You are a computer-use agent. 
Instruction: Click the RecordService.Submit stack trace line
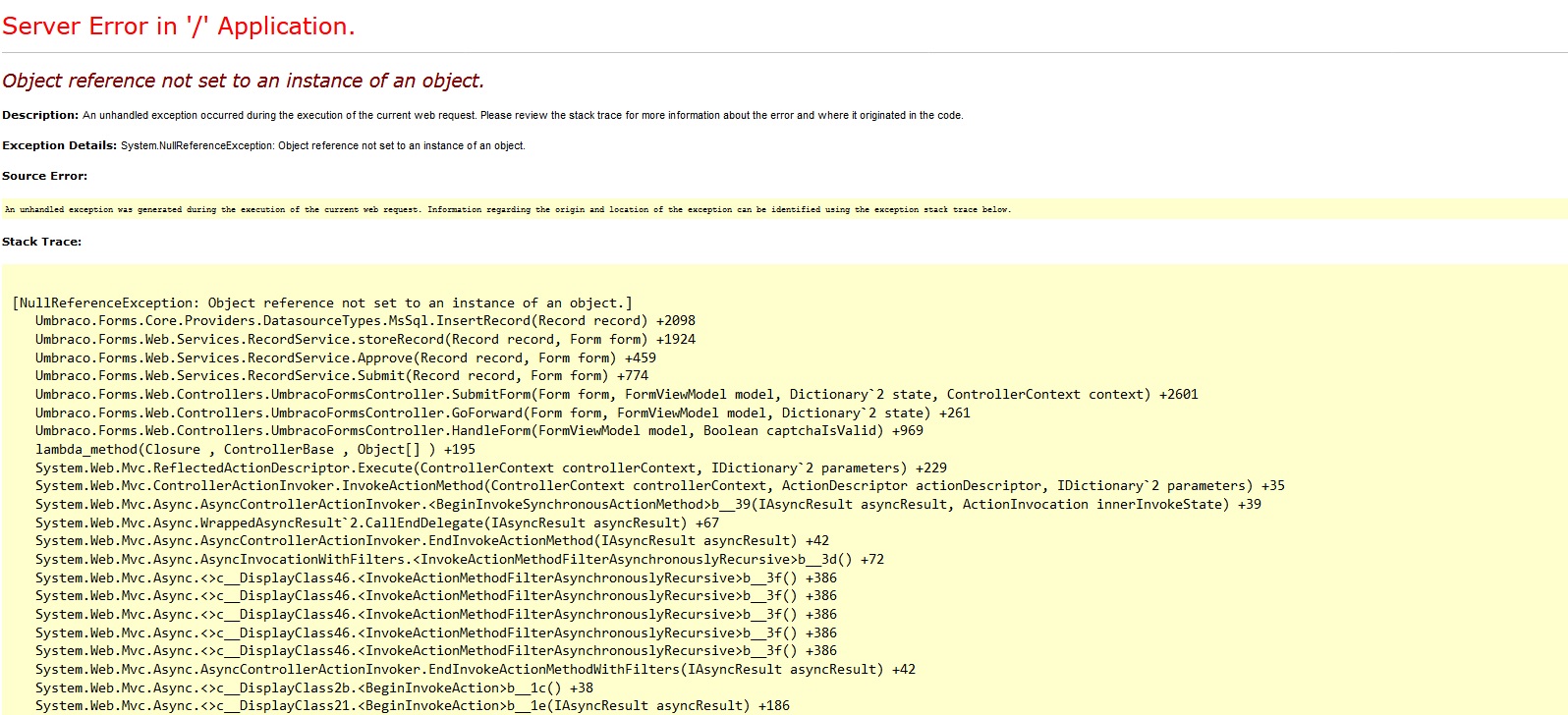pyautogui.click(x=342, y=376)
